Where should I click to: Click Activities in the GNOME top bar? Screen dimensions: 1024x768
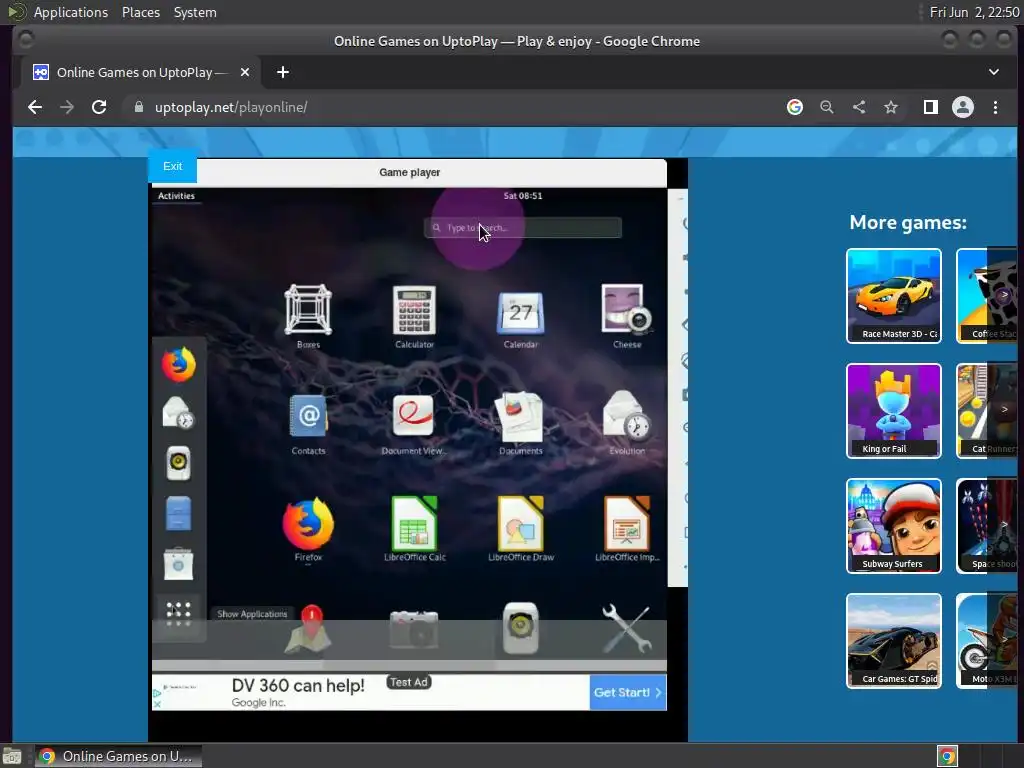tap(176, 196)
